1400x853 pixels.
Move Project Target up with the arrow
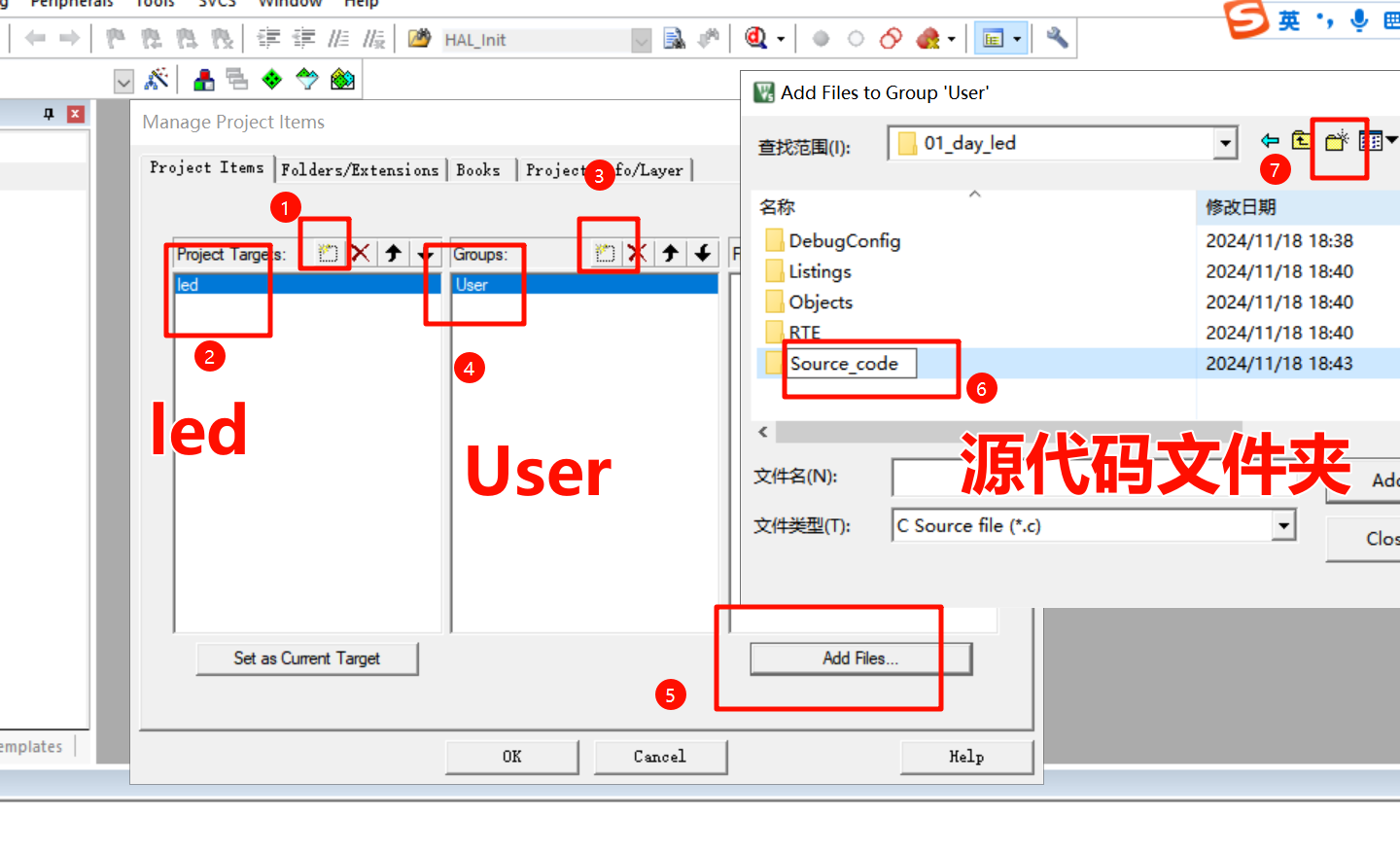coord(393,254)
